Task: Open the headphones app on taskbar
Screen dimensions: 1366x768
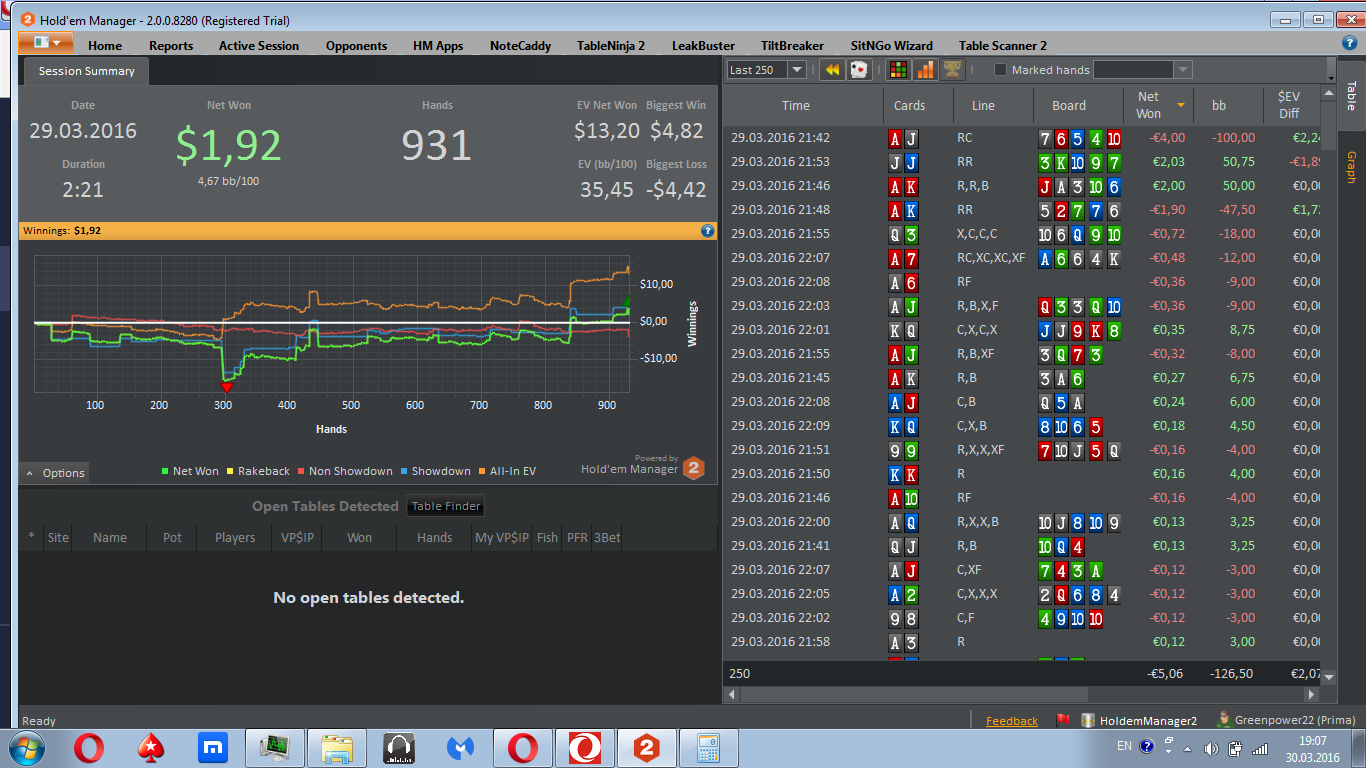Action: (x=399, y=748)
